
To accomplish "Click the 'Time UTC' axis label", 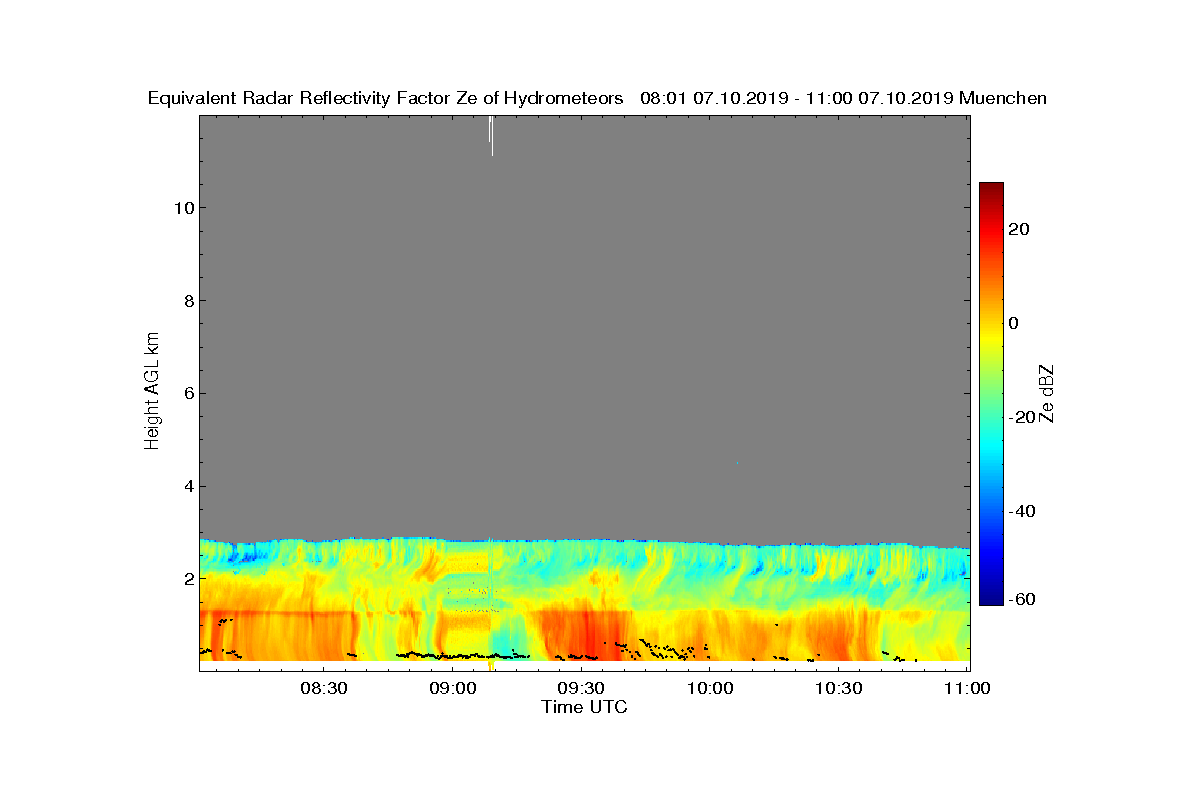I will coord(585,707).
